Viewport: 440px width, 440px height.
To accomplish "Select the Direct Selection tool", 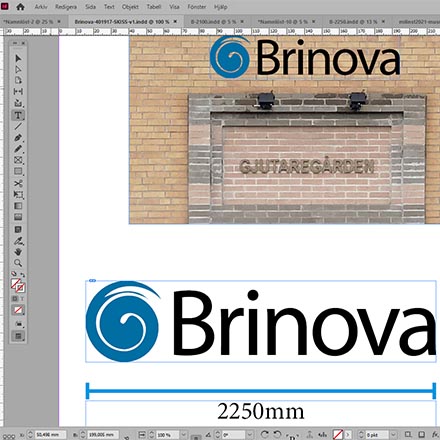I will (x=18, y=69).
